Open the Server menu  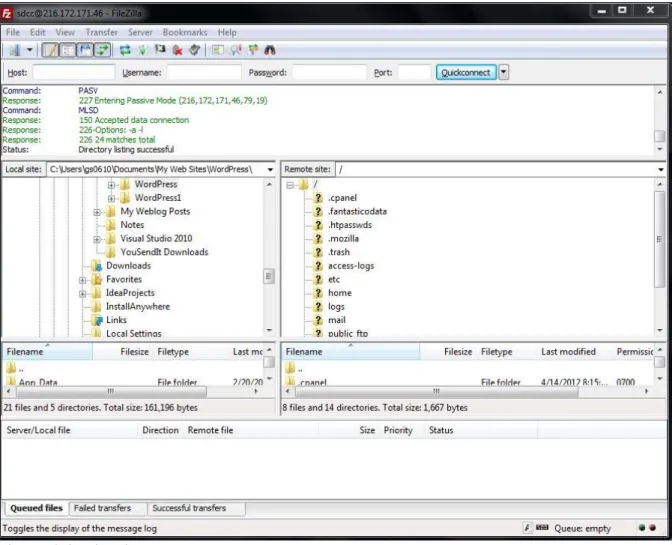(140, 32)
